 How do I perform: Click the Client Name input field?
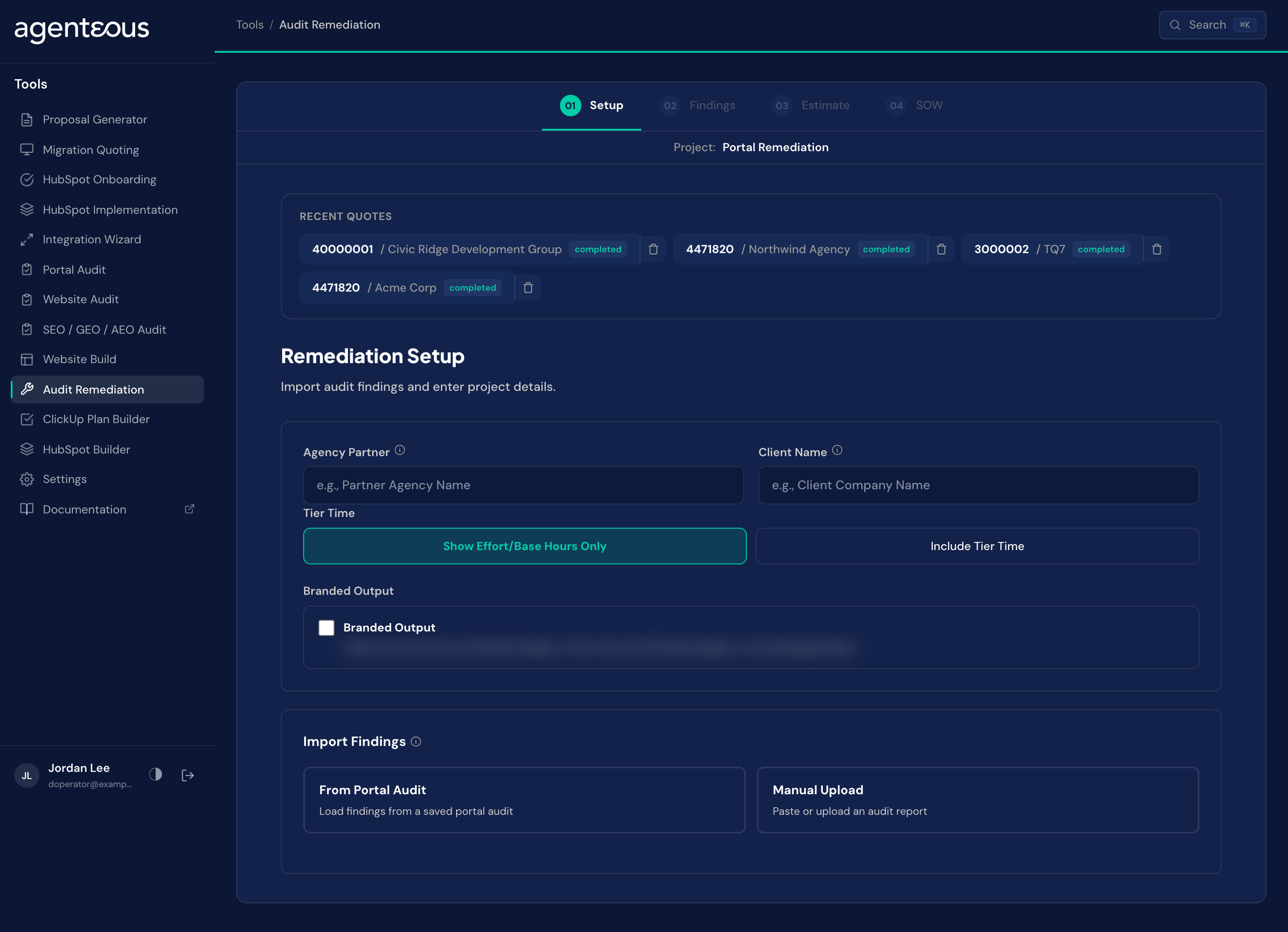(978, 485)
